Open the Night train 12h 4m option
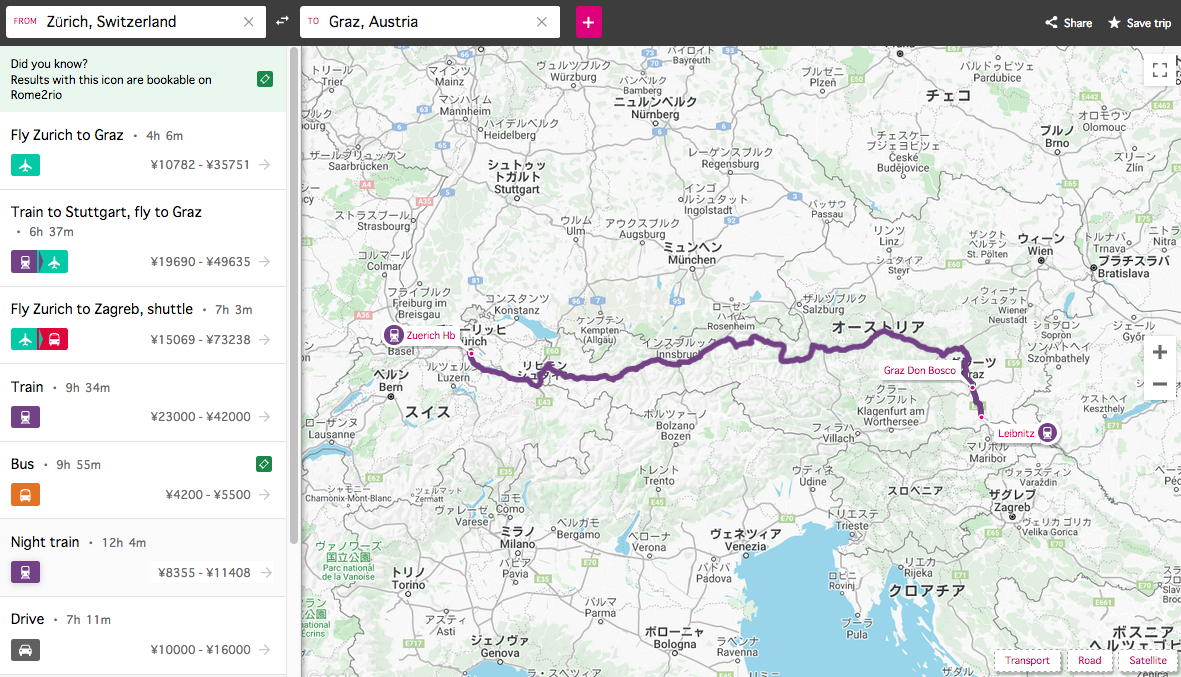The width and height of the screenshot is (1181, 677). click(x=143, y=558)
